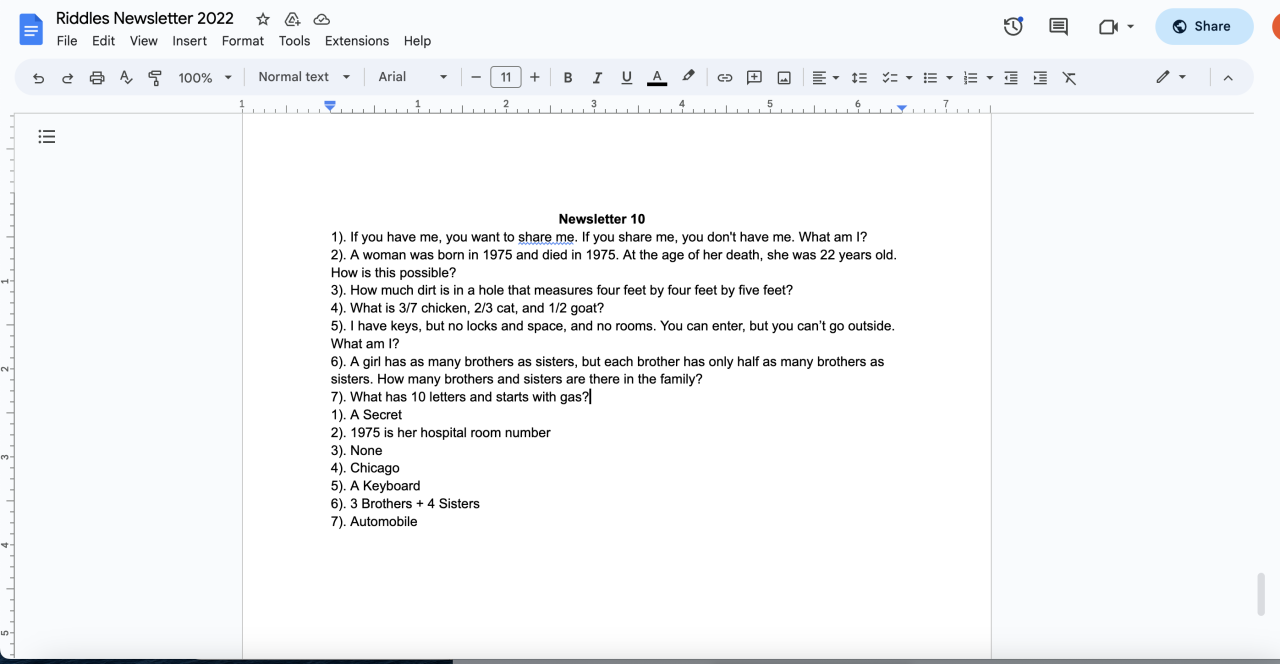
Task: Increase the paragraph indent
Action: click(1040, 77)
